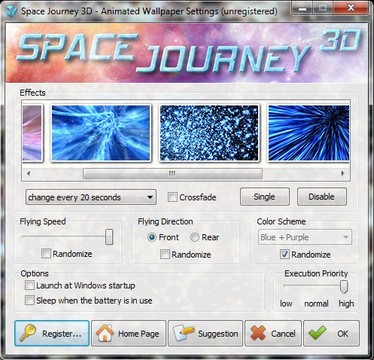Screen dimensions: 374x360
Task: Toggle Randomize under Flying Speed
Action: [46, 254]
